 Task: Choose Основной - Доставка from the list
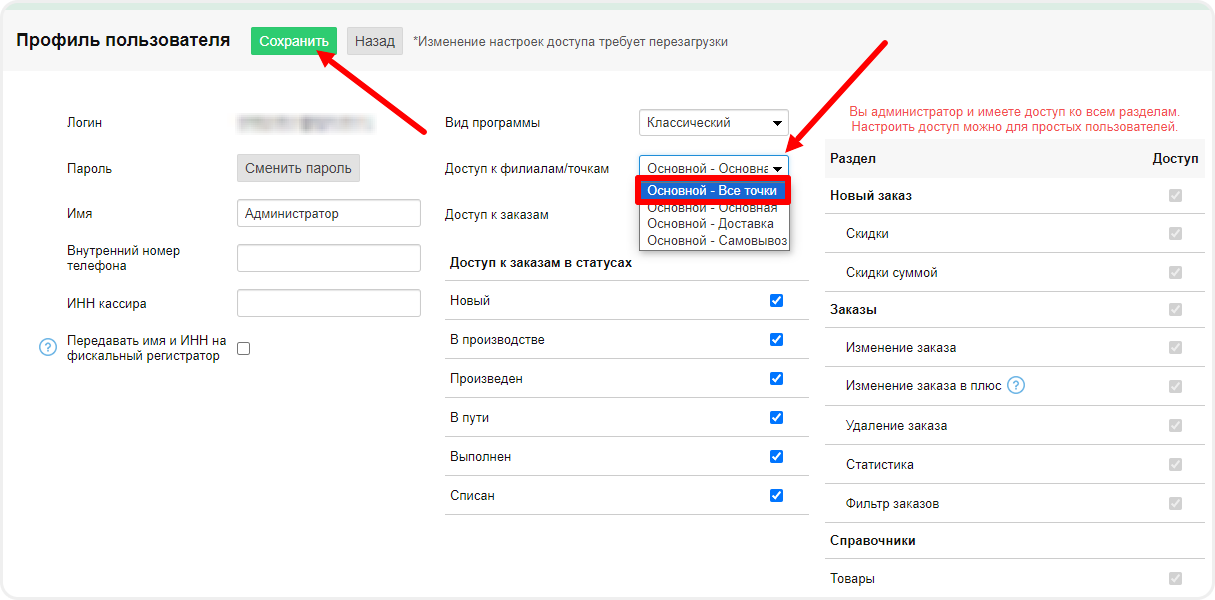coord(711,224)
